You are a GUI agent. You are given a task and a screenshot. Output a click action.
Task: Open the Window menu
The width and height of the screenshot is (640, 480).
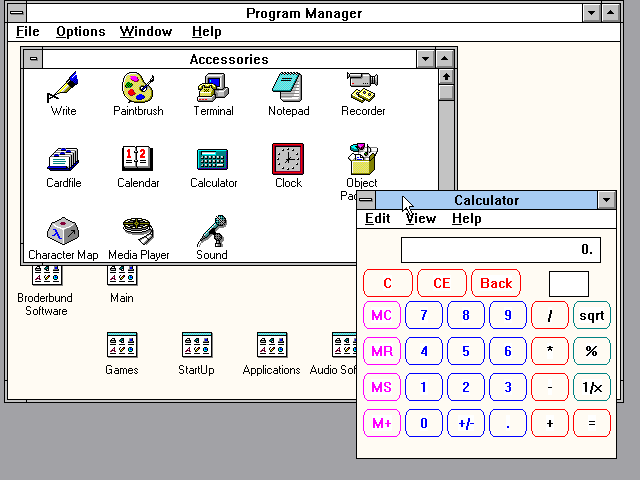point(146,31)
